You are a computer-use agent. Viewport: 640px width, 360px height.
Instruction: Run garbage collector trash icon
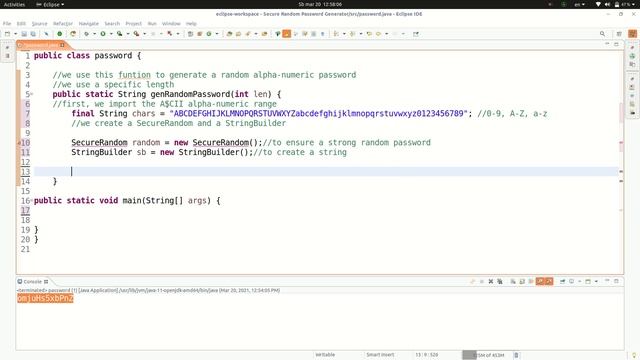[x=516, y=355]
